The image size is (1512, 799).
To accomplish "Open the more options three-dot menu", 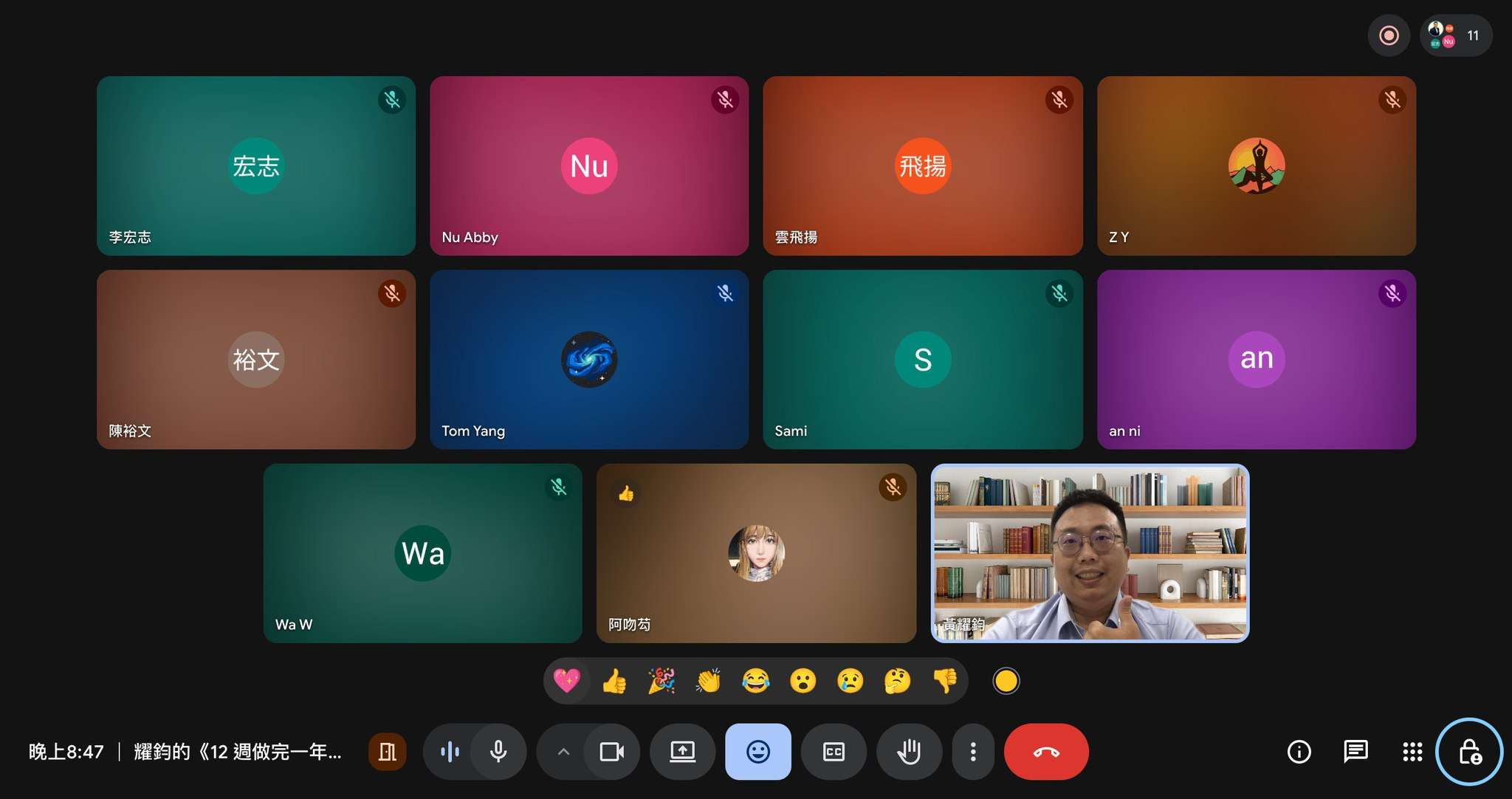I will point(973,752).
